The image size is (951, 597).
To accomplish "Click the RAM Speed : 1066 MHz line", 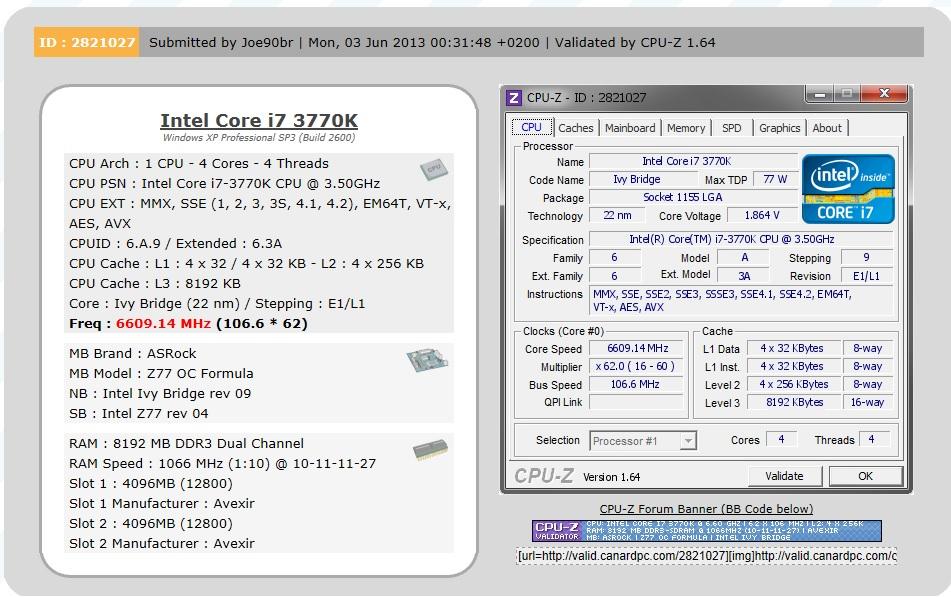I will (223, 464).
